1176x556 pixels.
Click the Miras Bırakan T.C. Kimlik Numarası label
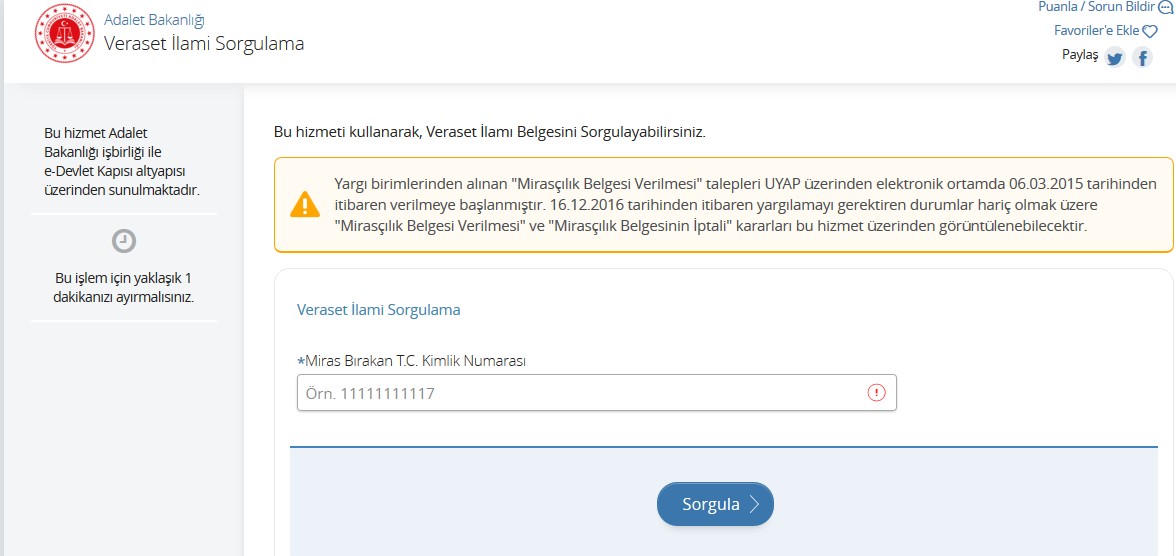click(x=412, y=361)
